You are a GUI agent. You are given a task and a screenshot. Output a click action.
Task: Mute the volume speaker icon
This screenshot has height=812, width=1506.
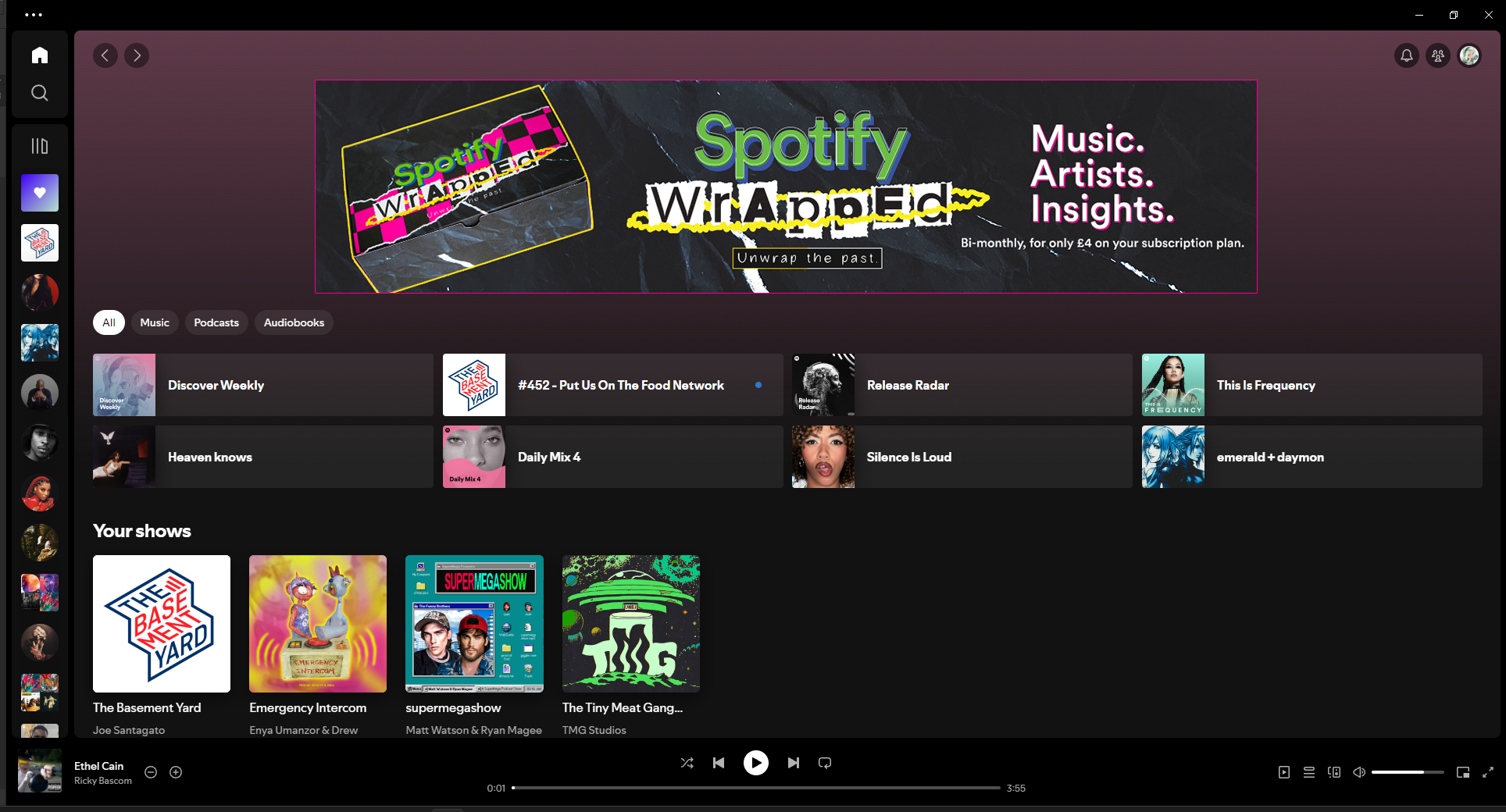1359,772
